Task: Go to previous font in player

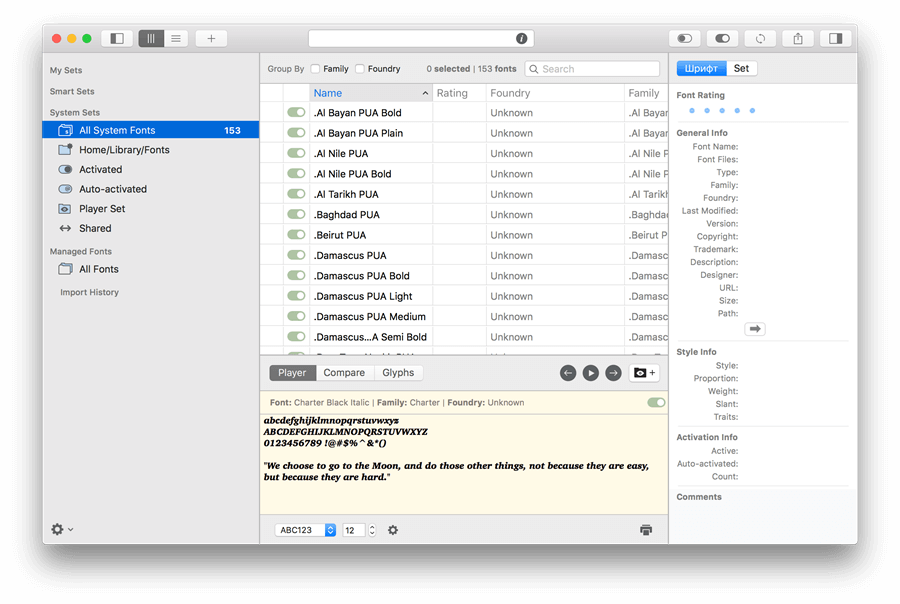Action: click(568, 373)
